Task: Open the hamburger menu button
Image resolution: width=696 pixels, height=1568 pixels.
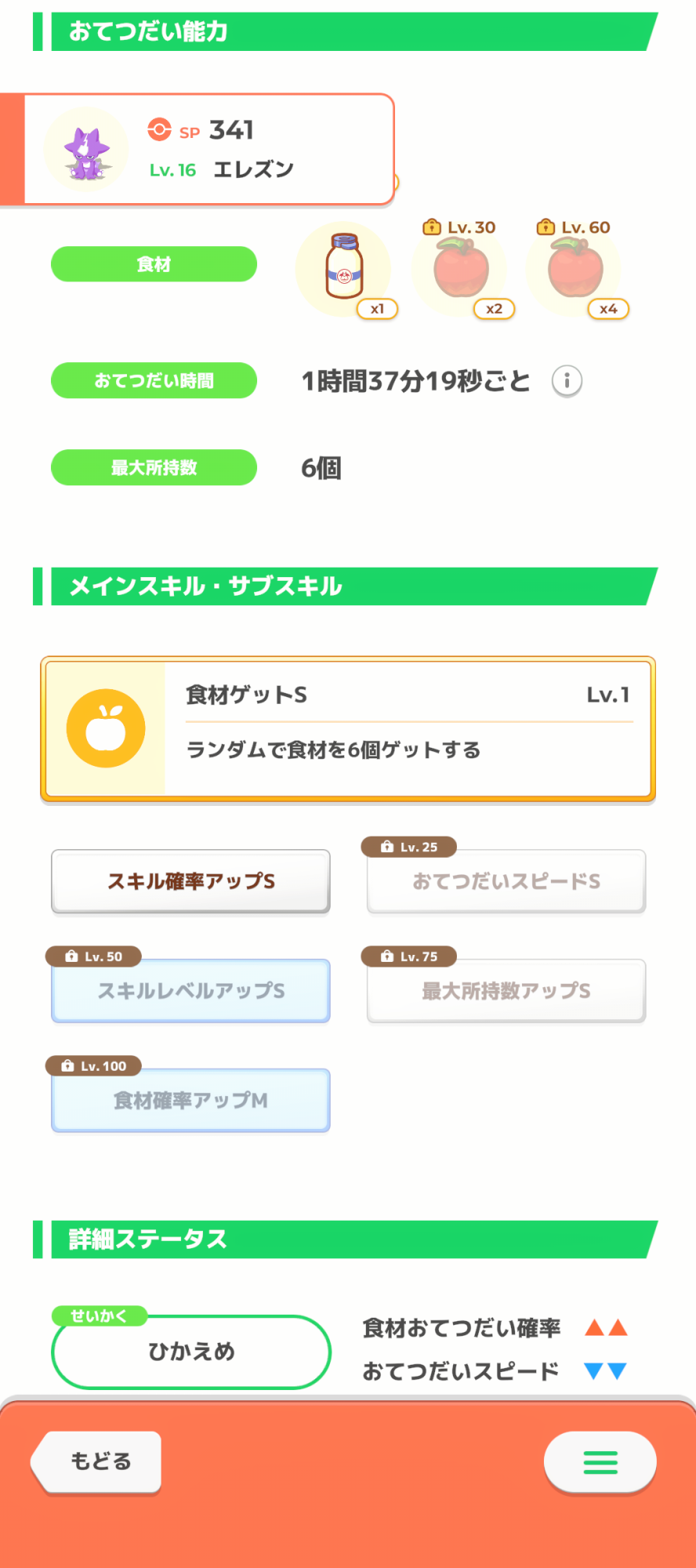Action: (600, 1462)
